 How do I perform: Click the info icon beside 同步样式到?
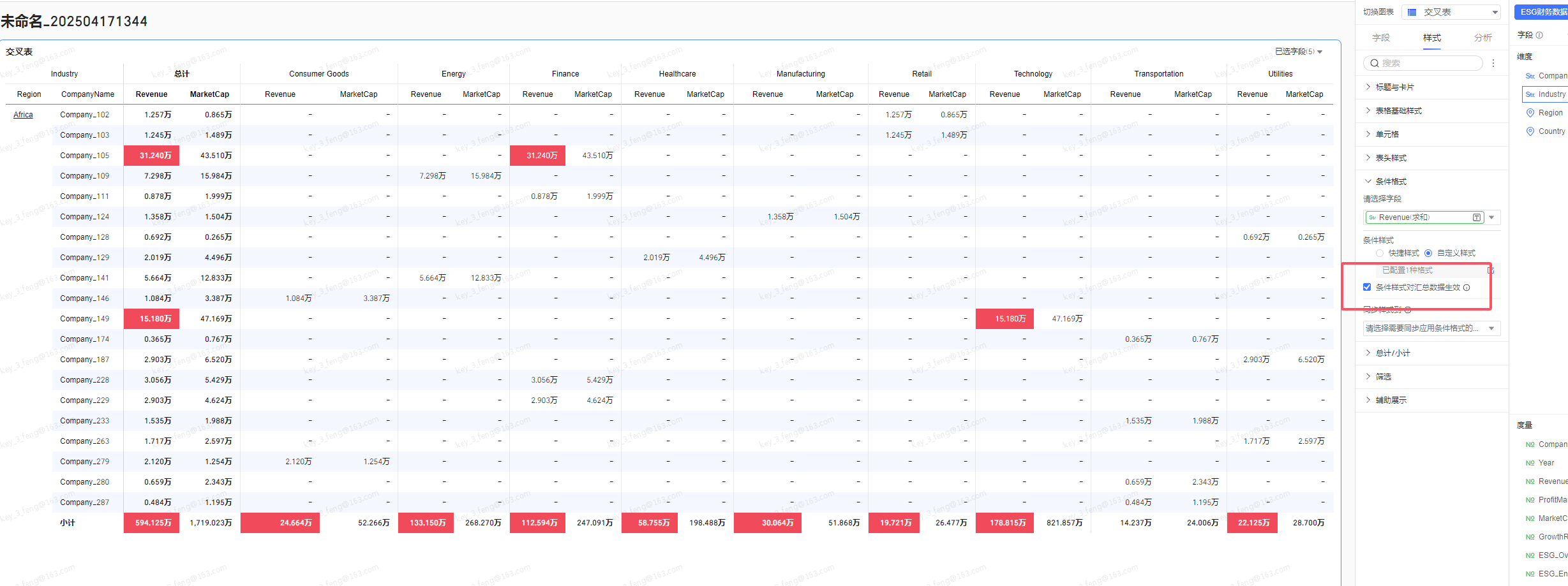tap(1408, 310)
